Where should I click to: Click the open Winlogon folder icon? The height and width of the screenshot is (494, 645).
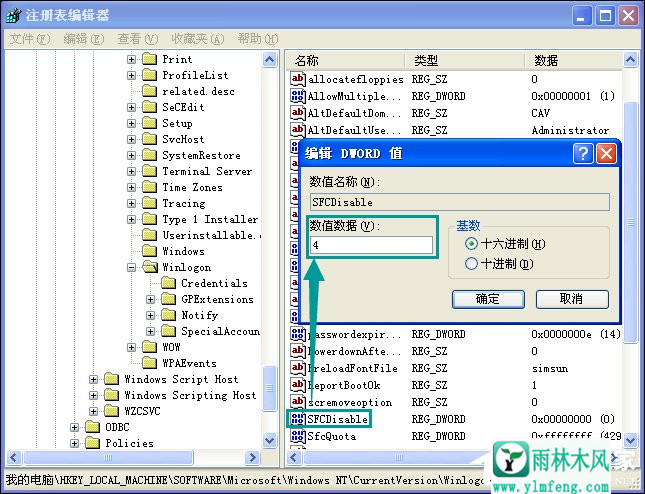click(x=150, y=267)
